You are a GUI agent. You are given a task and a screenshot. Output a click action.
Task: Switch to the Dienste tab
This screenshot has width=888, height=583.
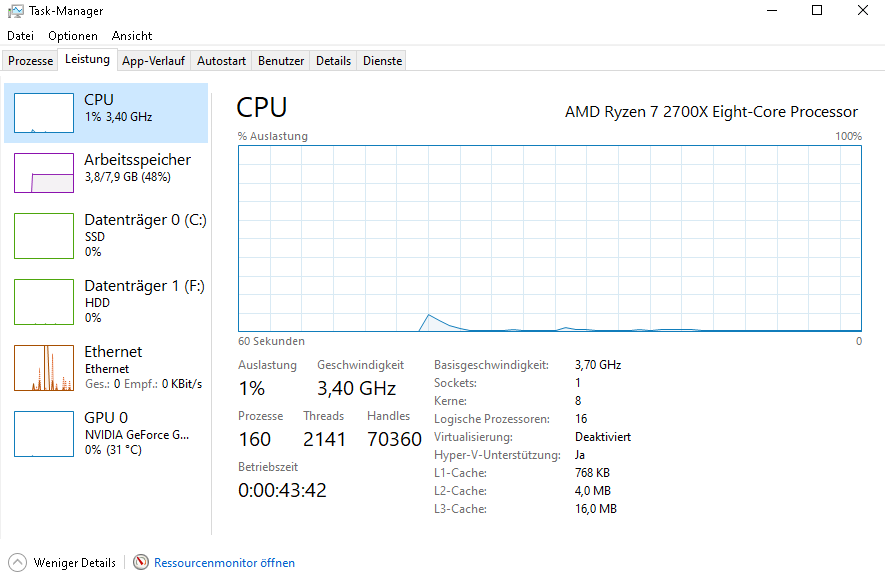[383, 61]
